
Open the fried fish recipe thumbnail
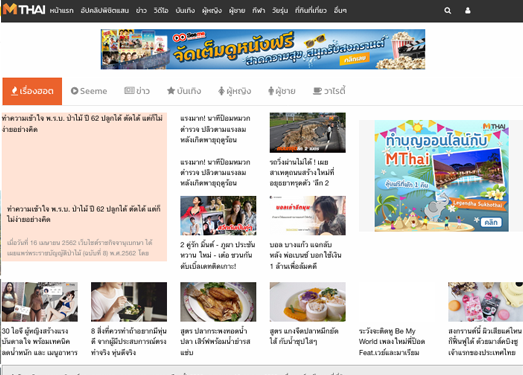tap(218, 302)
